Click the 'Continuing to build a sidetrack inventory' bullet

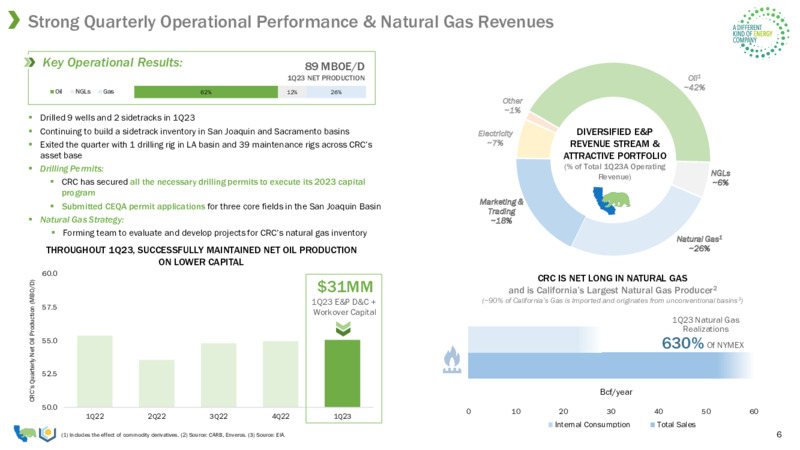(194, 131)
